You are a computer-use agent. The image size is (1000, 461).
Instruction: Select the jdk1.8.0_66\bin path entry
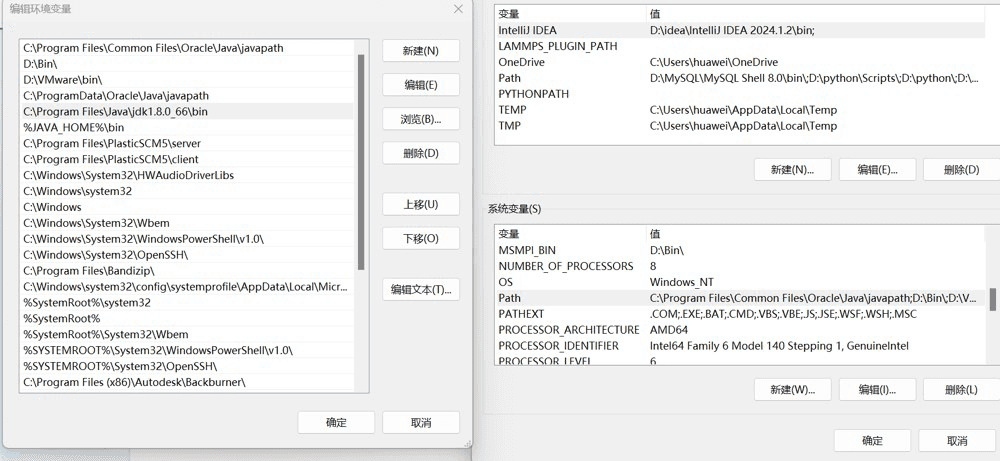(x=186, y=112)
